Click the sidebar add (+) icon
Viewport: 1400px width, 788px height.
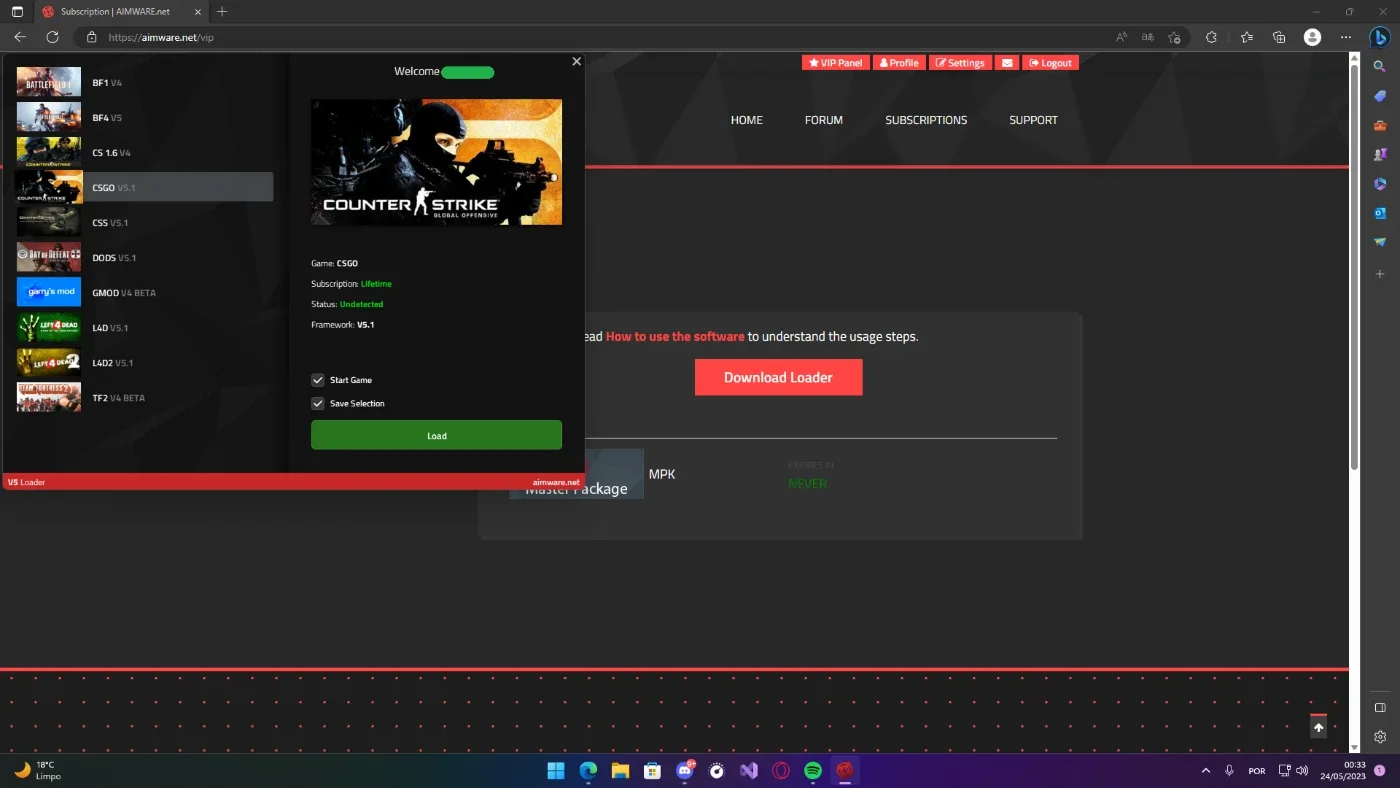[x=1380, y=273]
